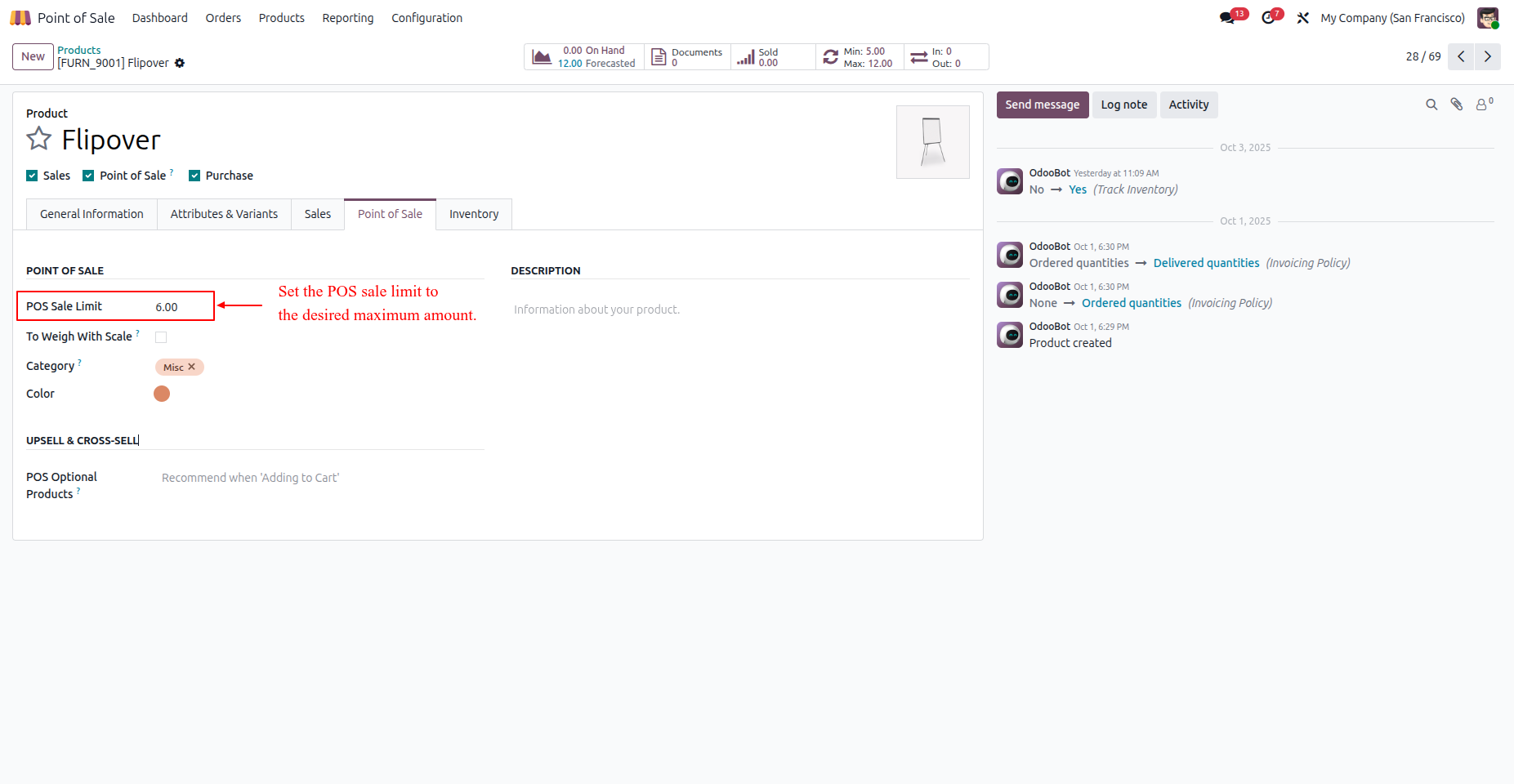
Task: Open the Configuration menu
Action: [x=427, y=18]
